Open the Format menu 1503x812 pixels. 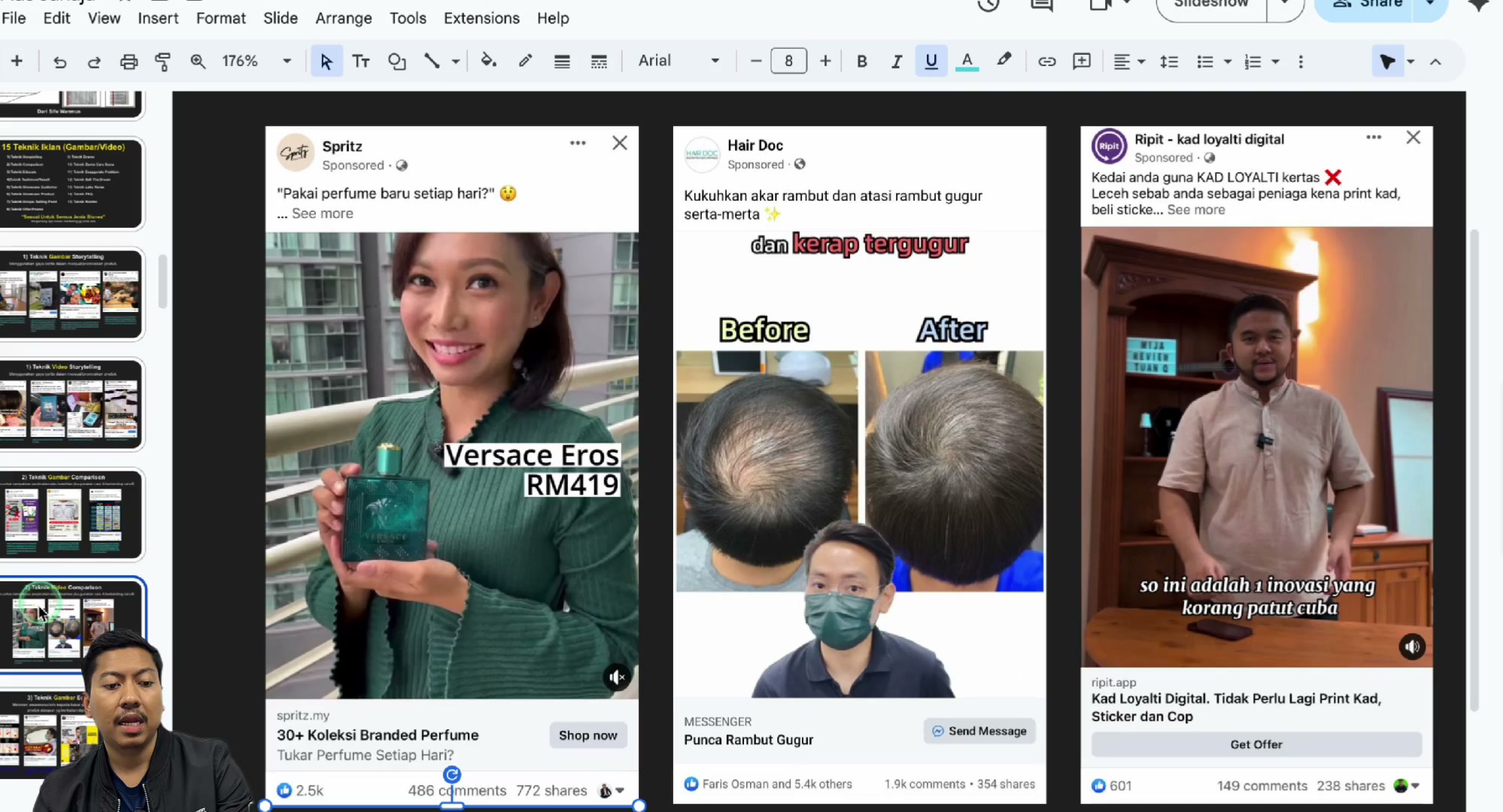point(220,18)
